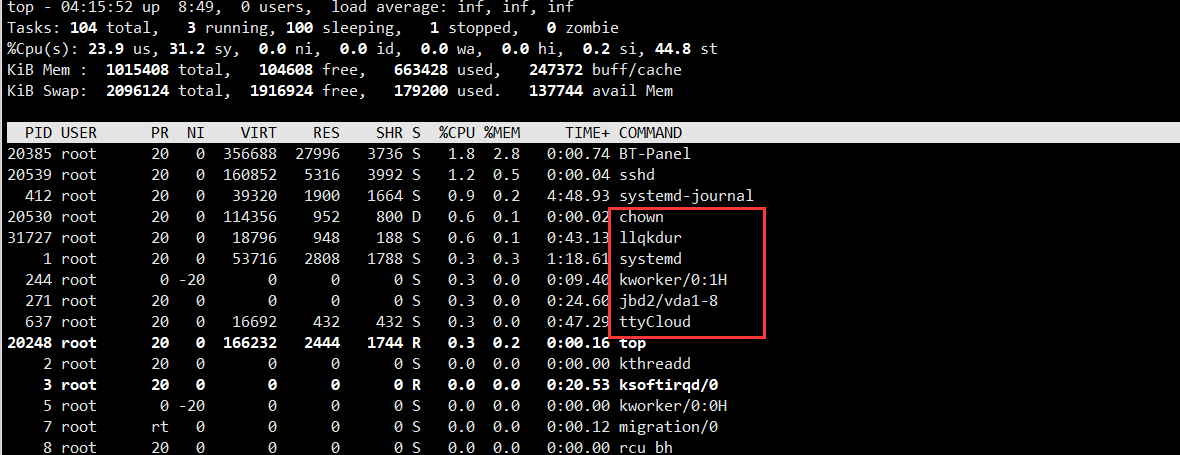
Task: Click the 1:18.61 time for systemd
Action: [579, 259]
